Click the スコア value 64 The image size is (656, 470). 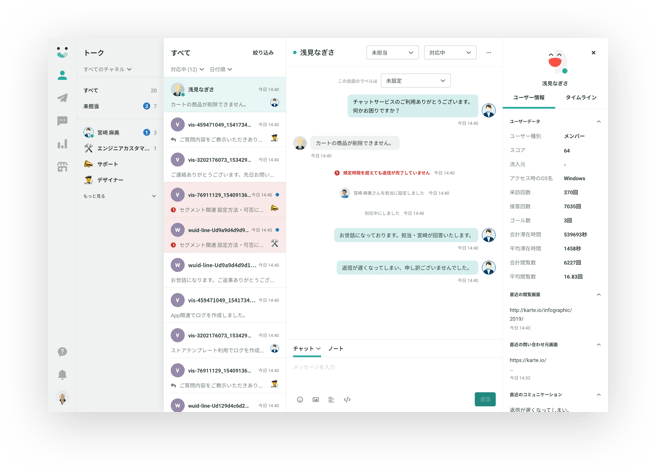pyautogui.click(x=567, y=151)
